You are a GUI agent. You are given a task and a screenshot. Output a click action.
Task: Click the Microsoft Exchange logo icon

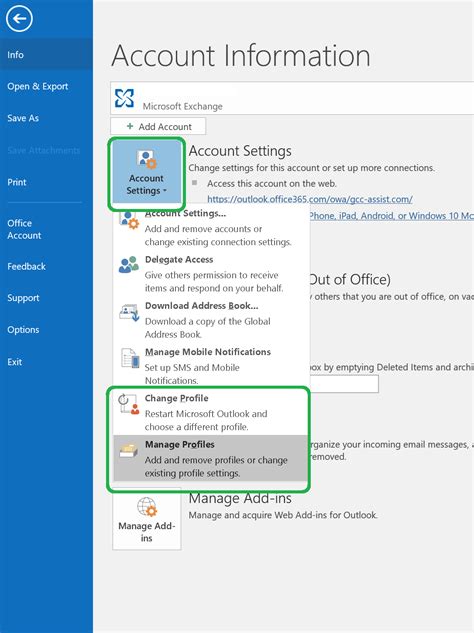(x=124, y=98)
